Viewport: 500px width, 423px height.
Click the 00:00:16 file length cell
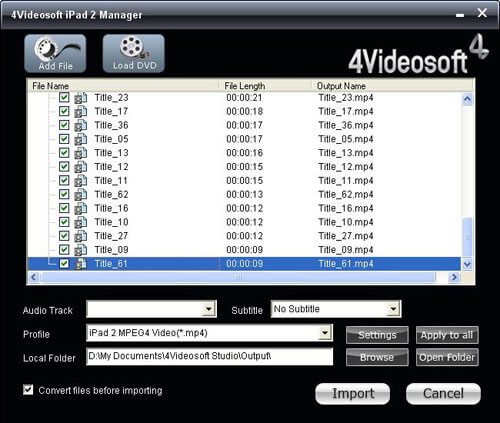point(244,153)
